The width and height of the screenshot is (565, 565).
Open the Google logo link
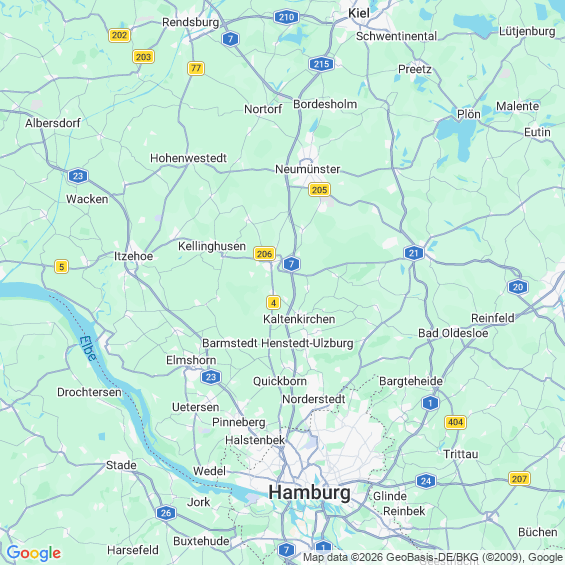click(x=34, y=553)
